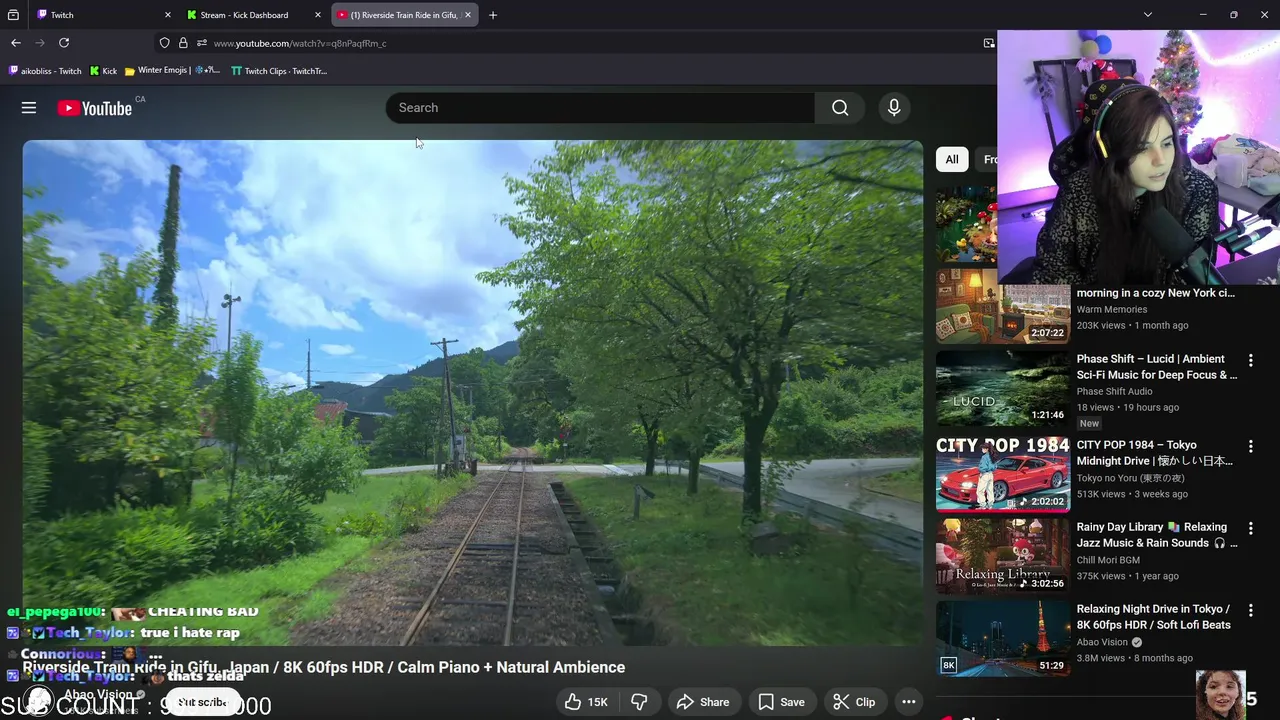Viewport: 1280px width, 720px height.
Task: Like the video with thumbs-up 15K
Action: (x=587, y=702)
